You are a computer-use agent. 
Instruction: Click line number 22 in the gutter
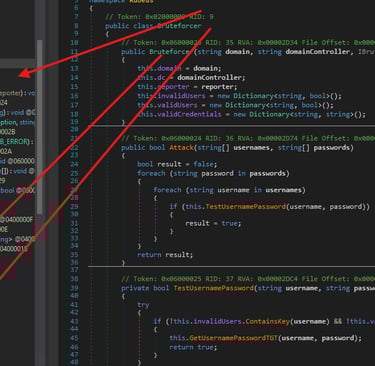[x=74, y=147]
